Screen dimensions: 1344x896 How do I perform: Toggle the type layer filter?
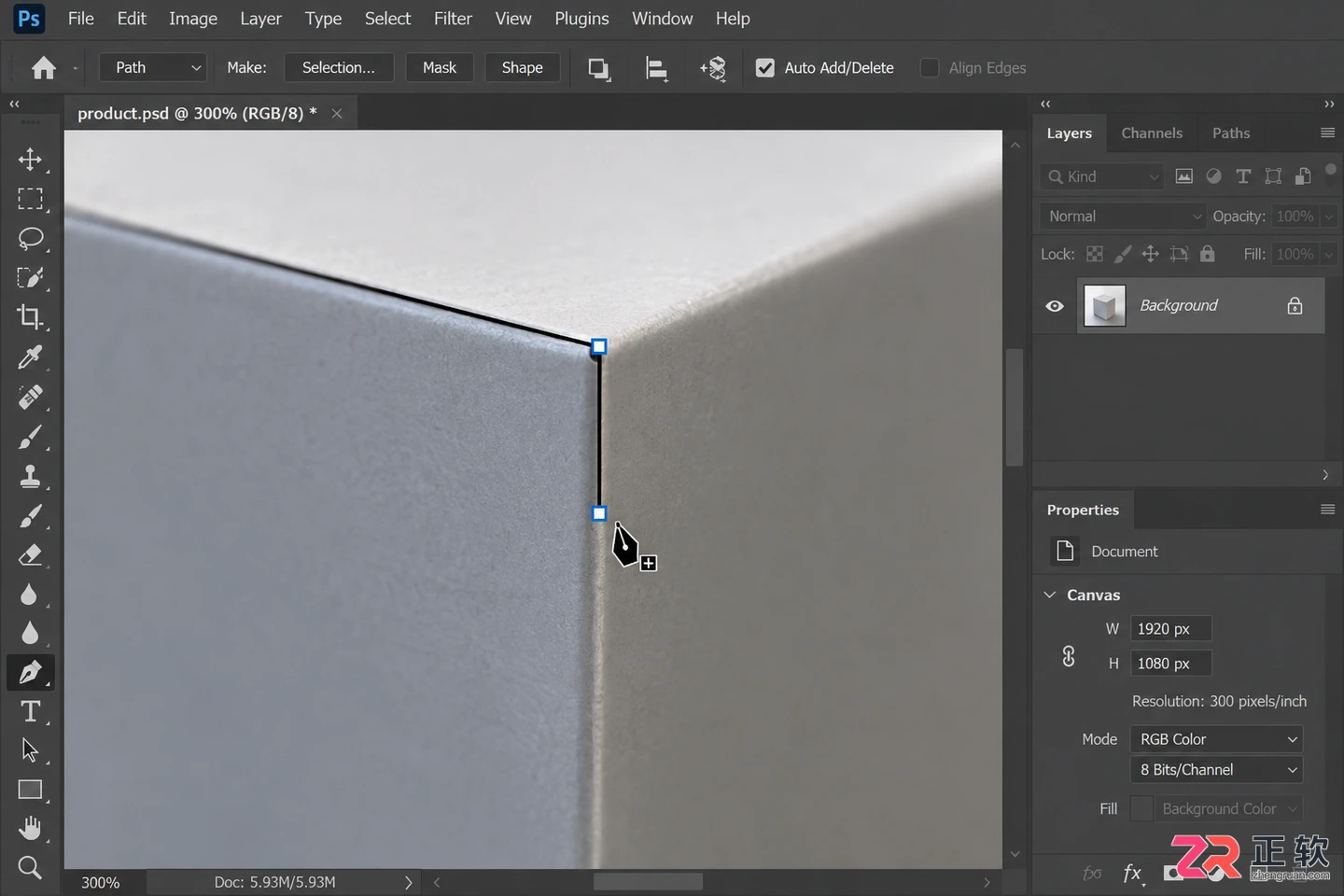[x=1243, y=176]
